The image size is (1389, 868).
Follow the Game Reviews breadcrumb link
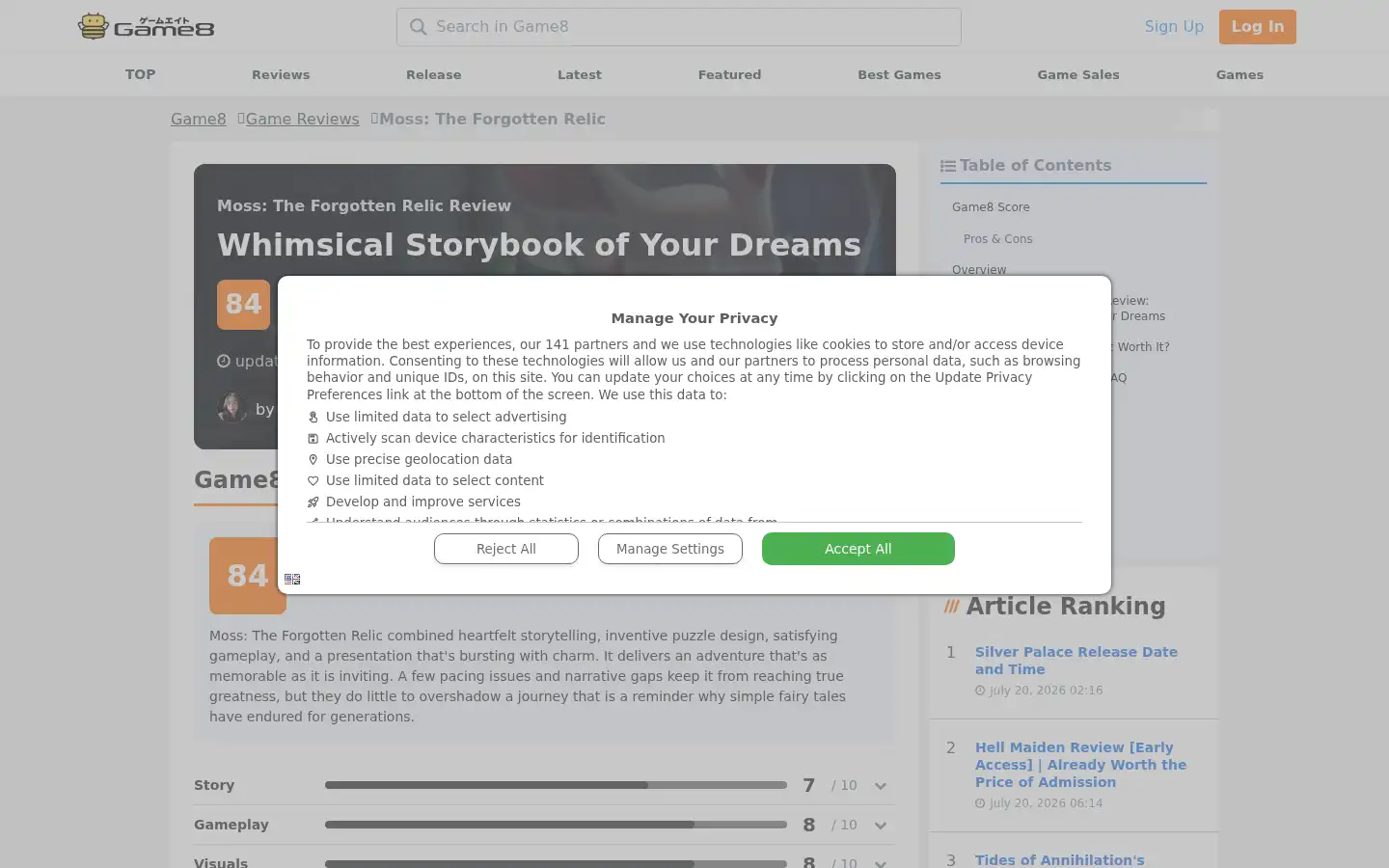coord(302,119)
